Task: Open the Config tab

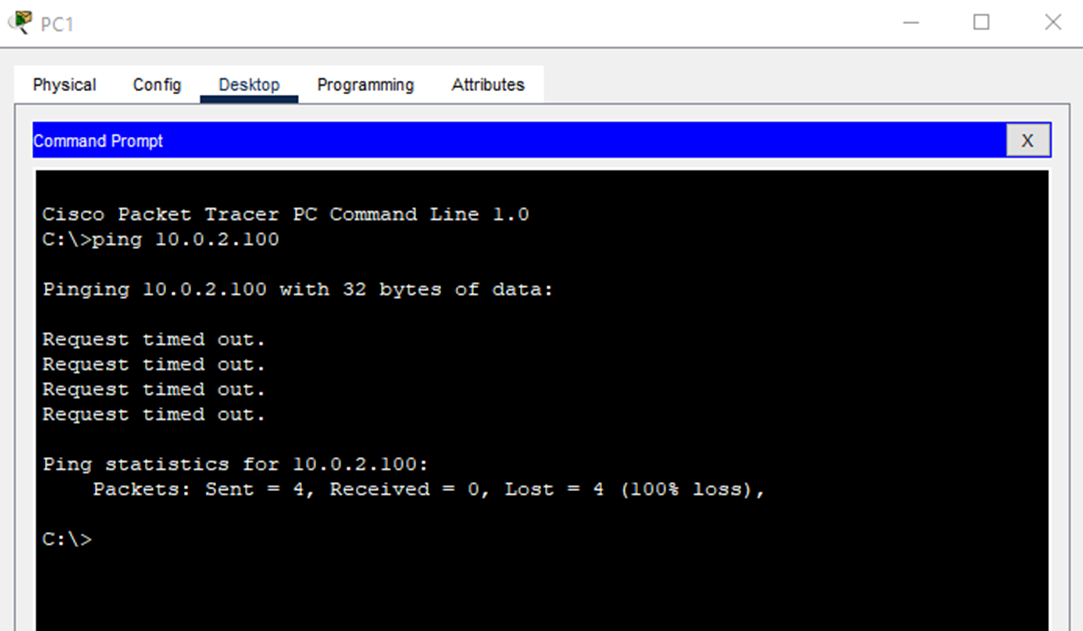Action: pyautogui.click(x=157, y=85)
